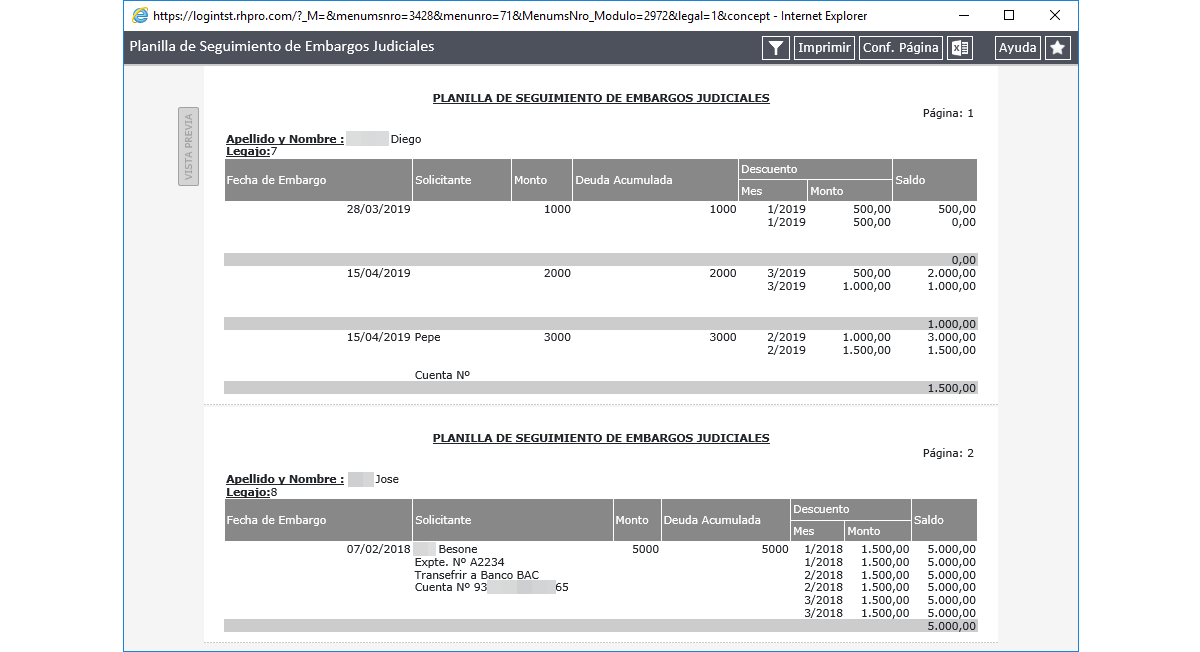Viewport: 1200px width, 652px height.
Task: Click the Internet Explorer logo icon
Action: point(140,16)
